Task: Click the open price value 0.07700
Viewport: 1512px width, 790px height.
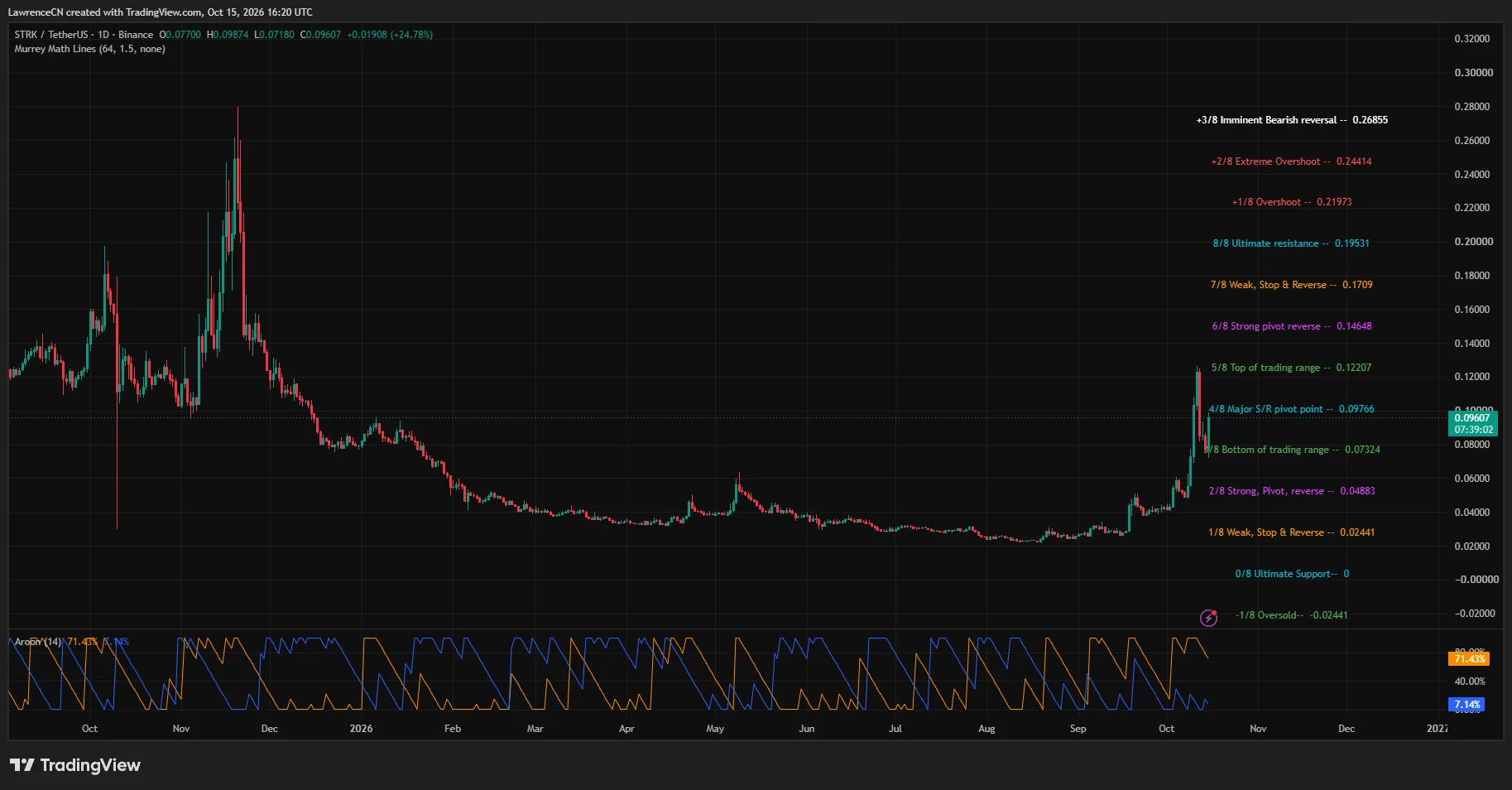Action: point(183,35)
